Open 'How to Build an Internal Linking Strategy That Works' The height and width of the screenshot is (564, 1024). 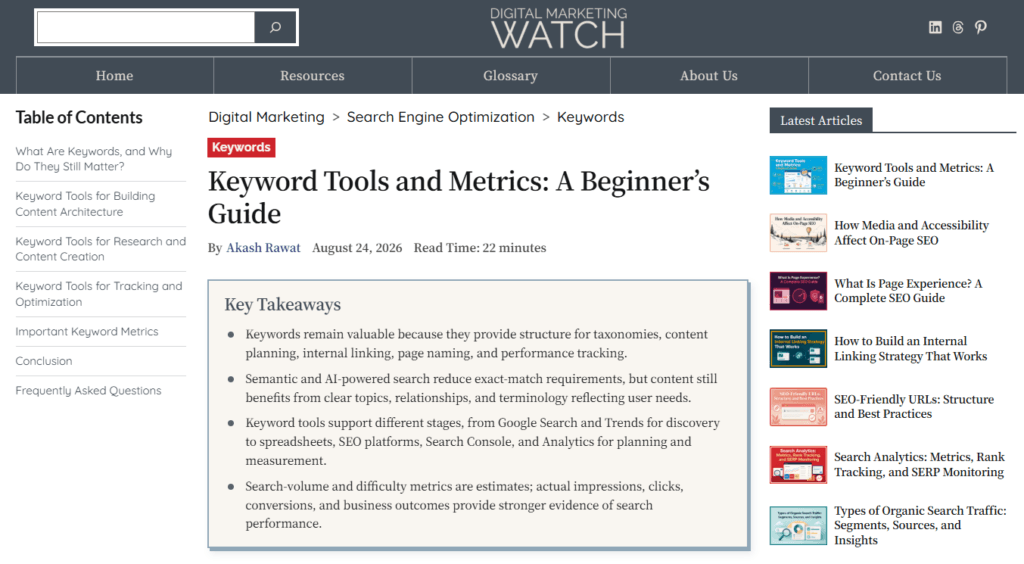point(910,349)
